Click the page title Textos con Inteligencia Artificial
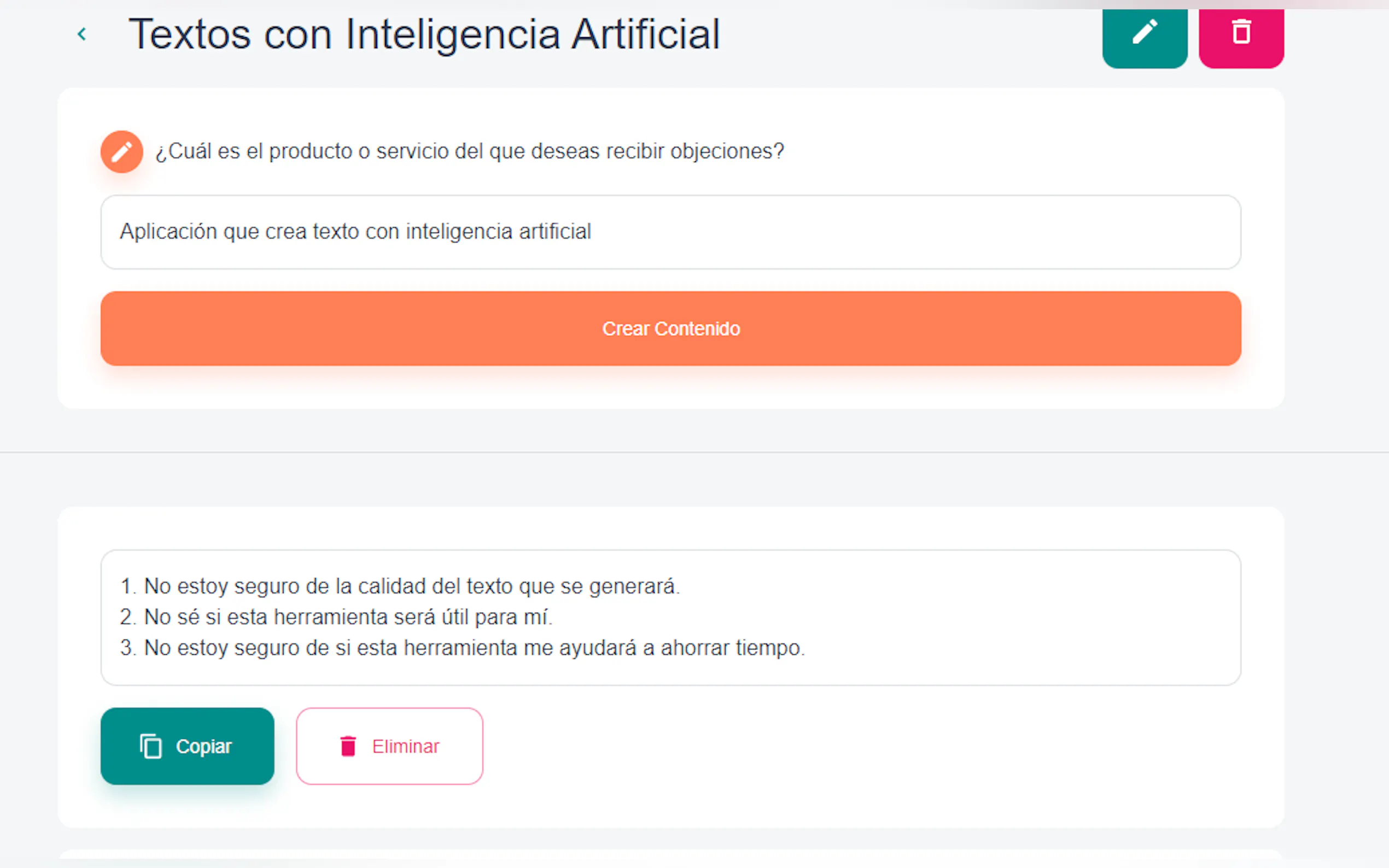The image size is (1389, 868). [424, 34]
